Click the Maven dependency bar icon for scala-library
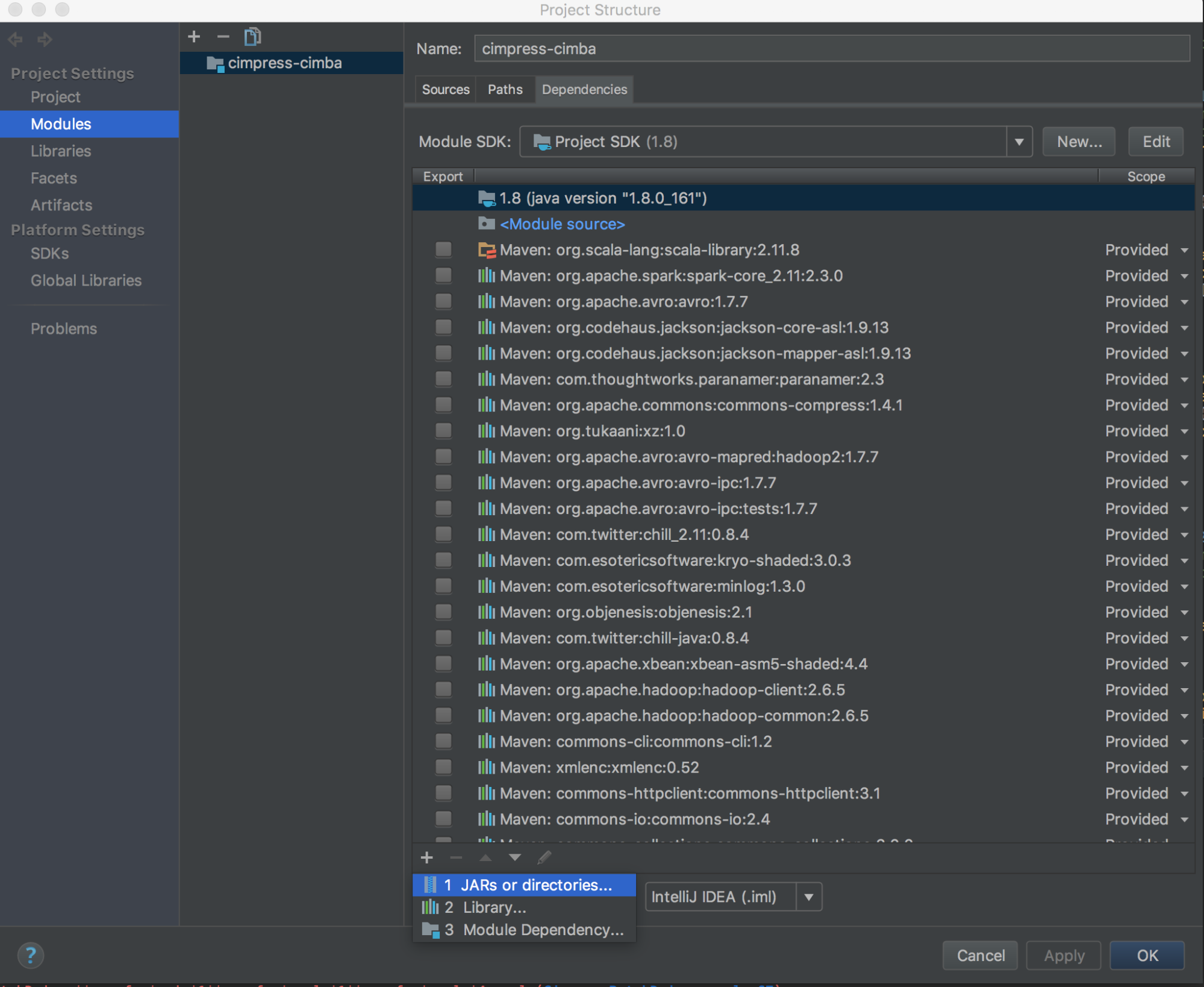Viewport: 1204px width, 987px height. click(x=487, y=249)
